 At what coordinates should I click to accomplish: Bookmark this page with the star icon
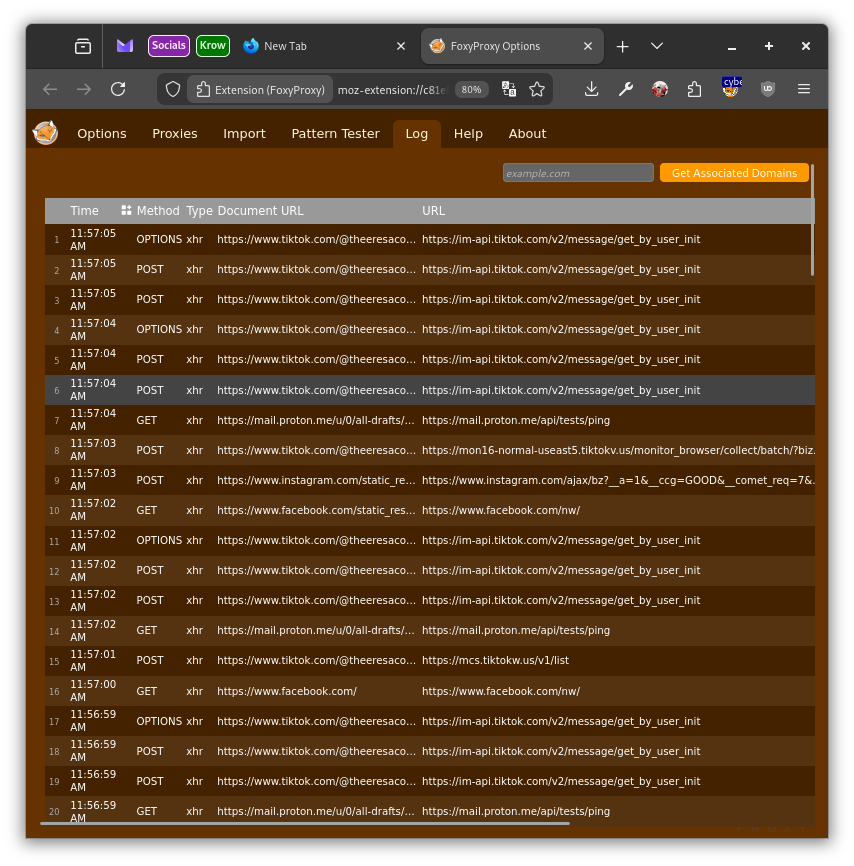click(x=537, y=89)
